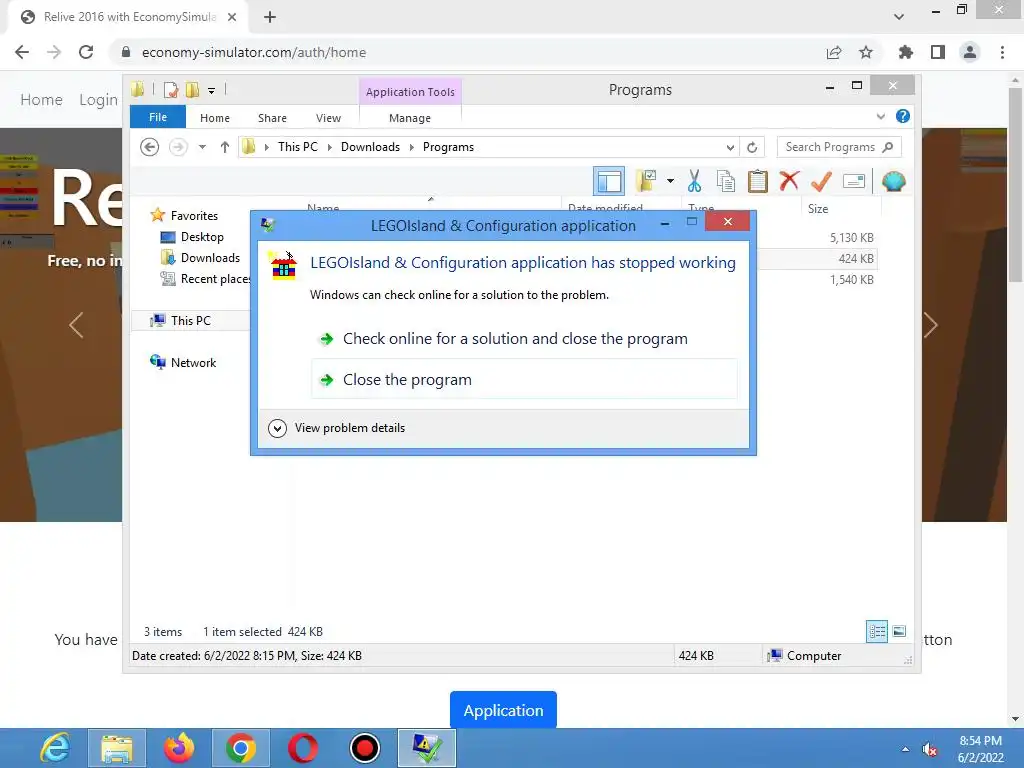Screen dimensions: 1024x768
Task: Switch to Details view toggle
Action: click(x=876, y=632)
